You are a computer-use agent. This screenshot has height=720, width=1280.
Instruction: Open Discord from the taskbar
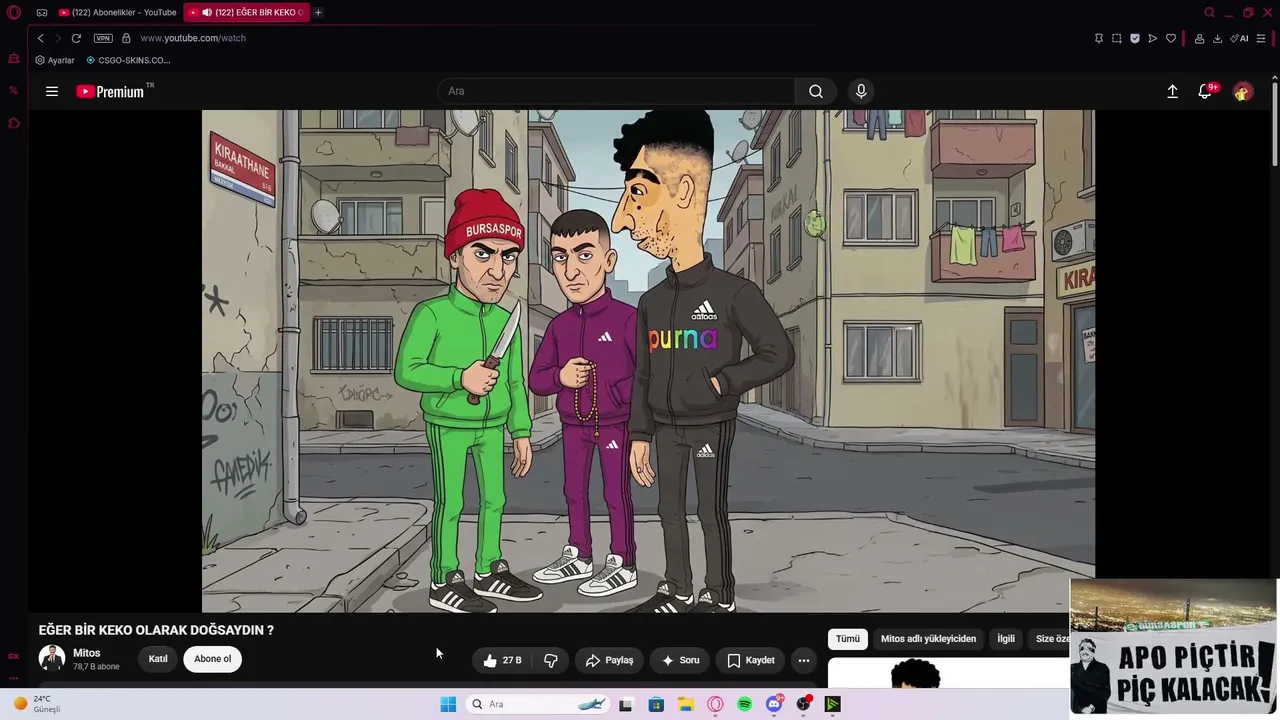click(x=774, y=704)
